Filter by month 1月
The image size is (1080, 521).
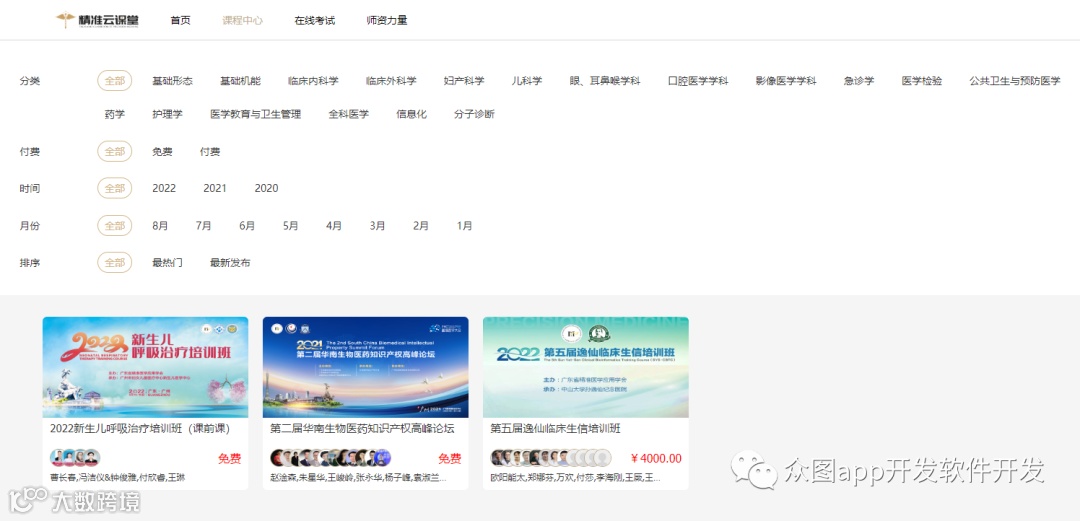point(464,225)
